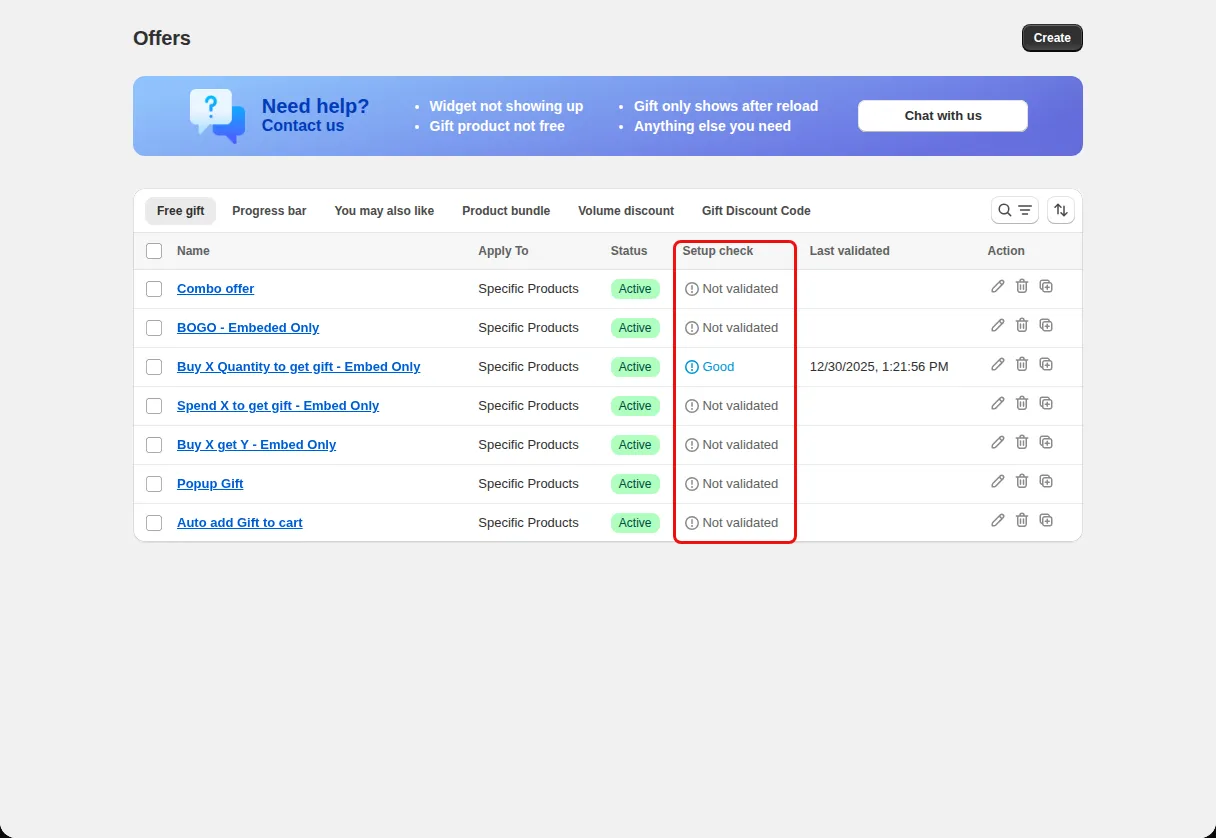
Task: Switch to the Free gift tab
Action: coord(180,211)
